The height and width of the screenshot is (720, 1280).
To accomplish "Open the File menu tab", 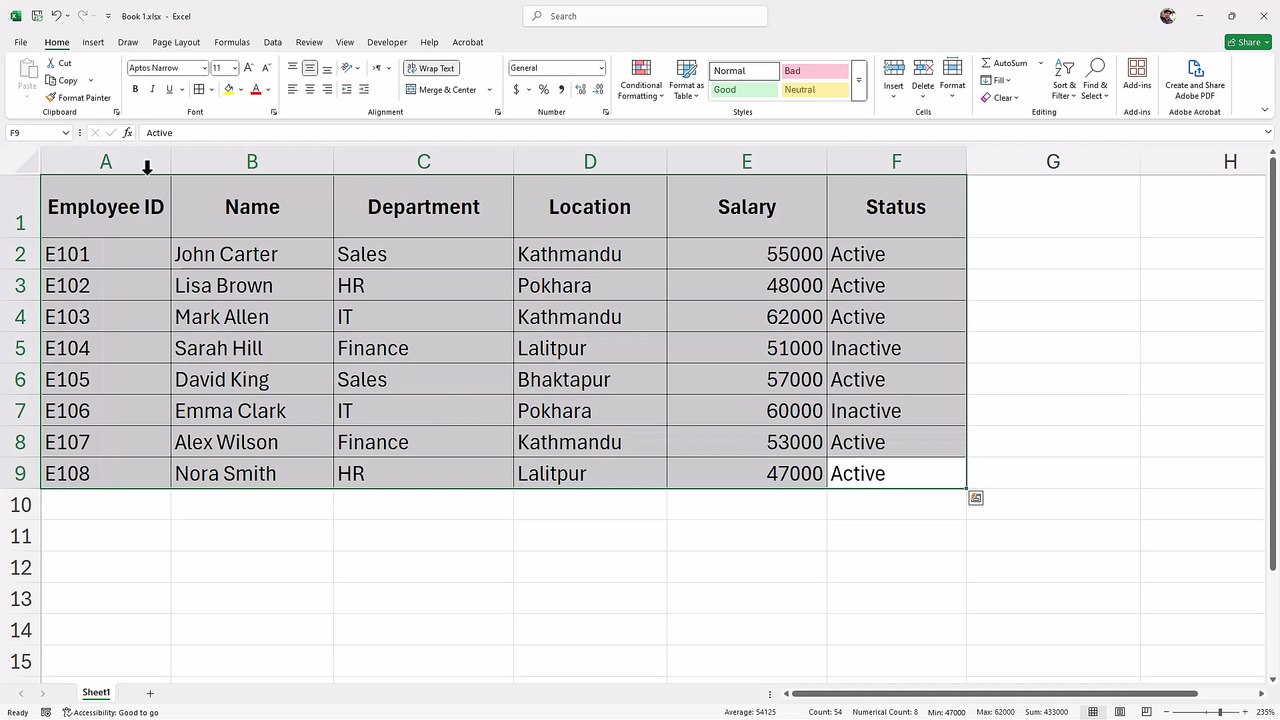I will coord(21,42).
